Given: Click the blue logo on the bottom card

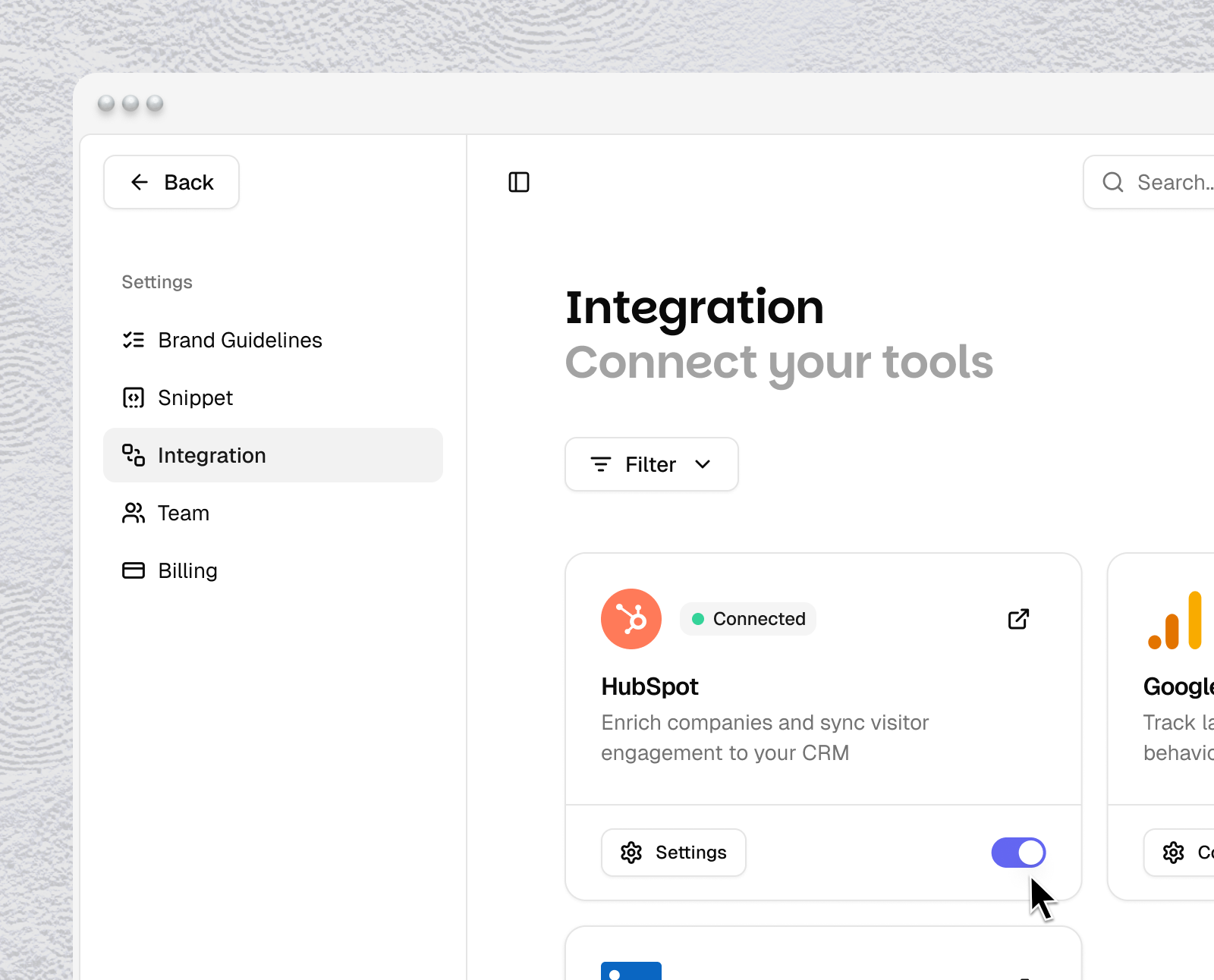Looking at the screenshot, I should point(631,971).
